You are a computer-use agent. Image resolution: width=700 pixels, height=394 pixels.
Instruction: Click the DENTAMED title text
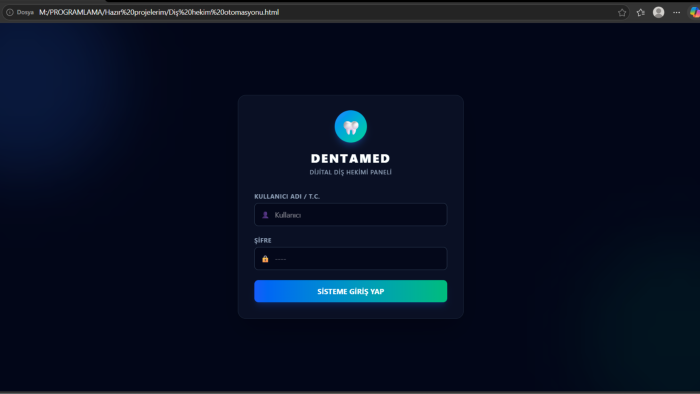click(x=351, y=158)
